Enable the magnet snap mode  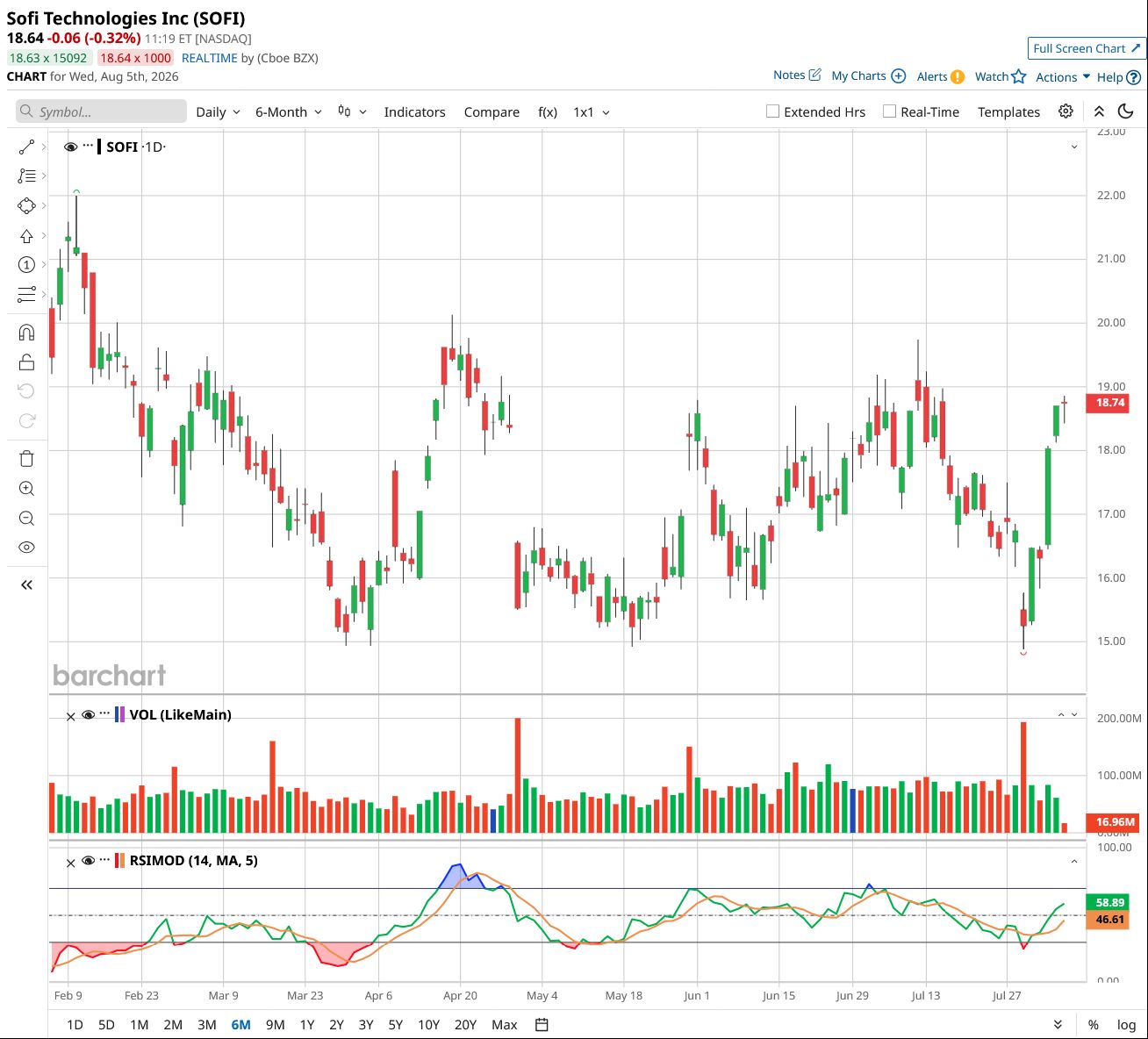(x=26, y=333)
